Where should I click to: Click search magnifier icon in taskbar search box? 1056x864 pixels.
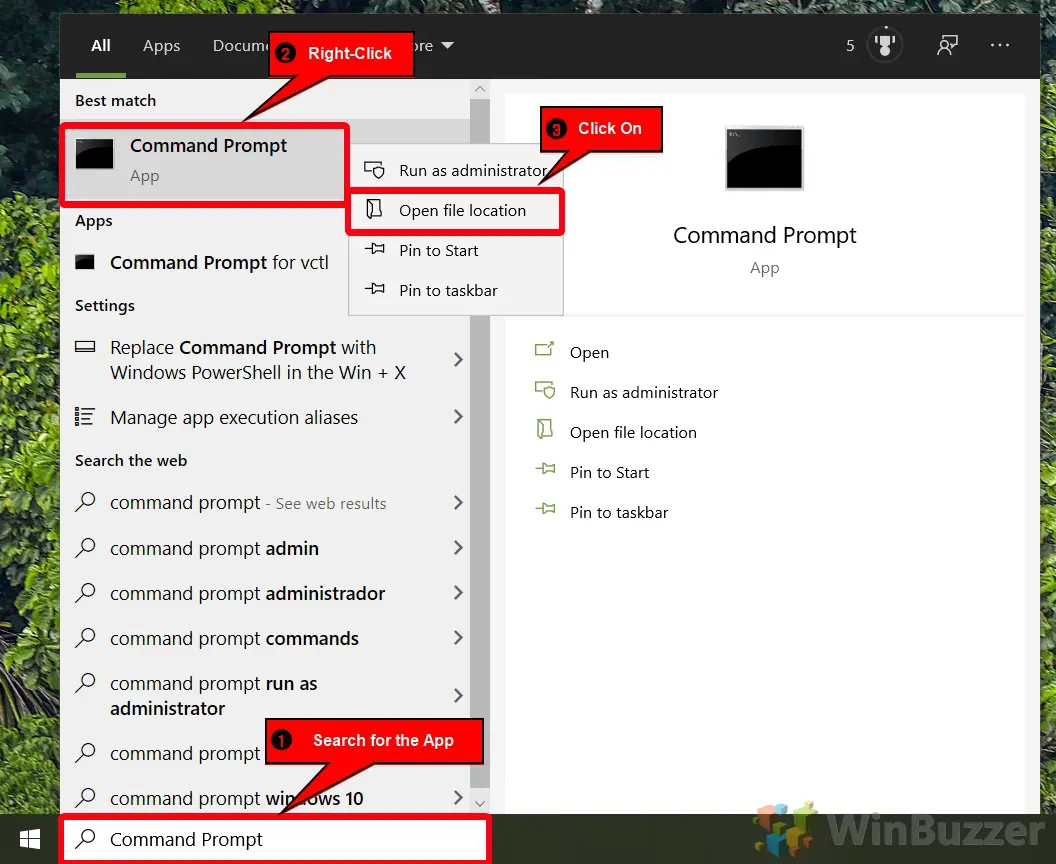point(86,838)
